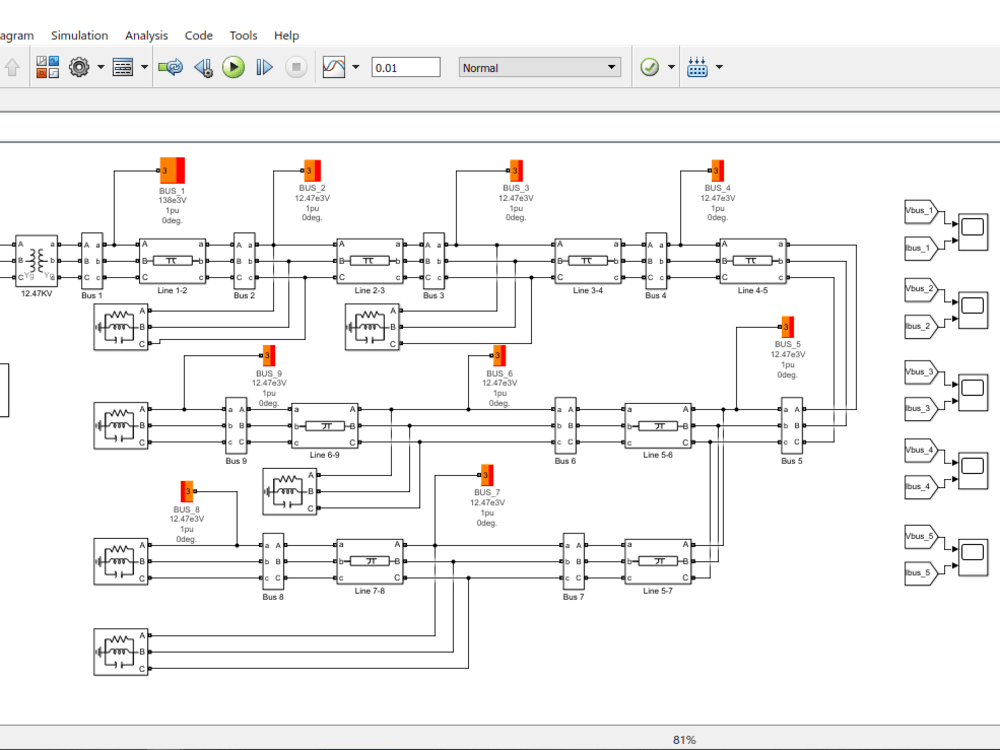
Task: Select the Line 3-4 block
Action: point(588,261)
